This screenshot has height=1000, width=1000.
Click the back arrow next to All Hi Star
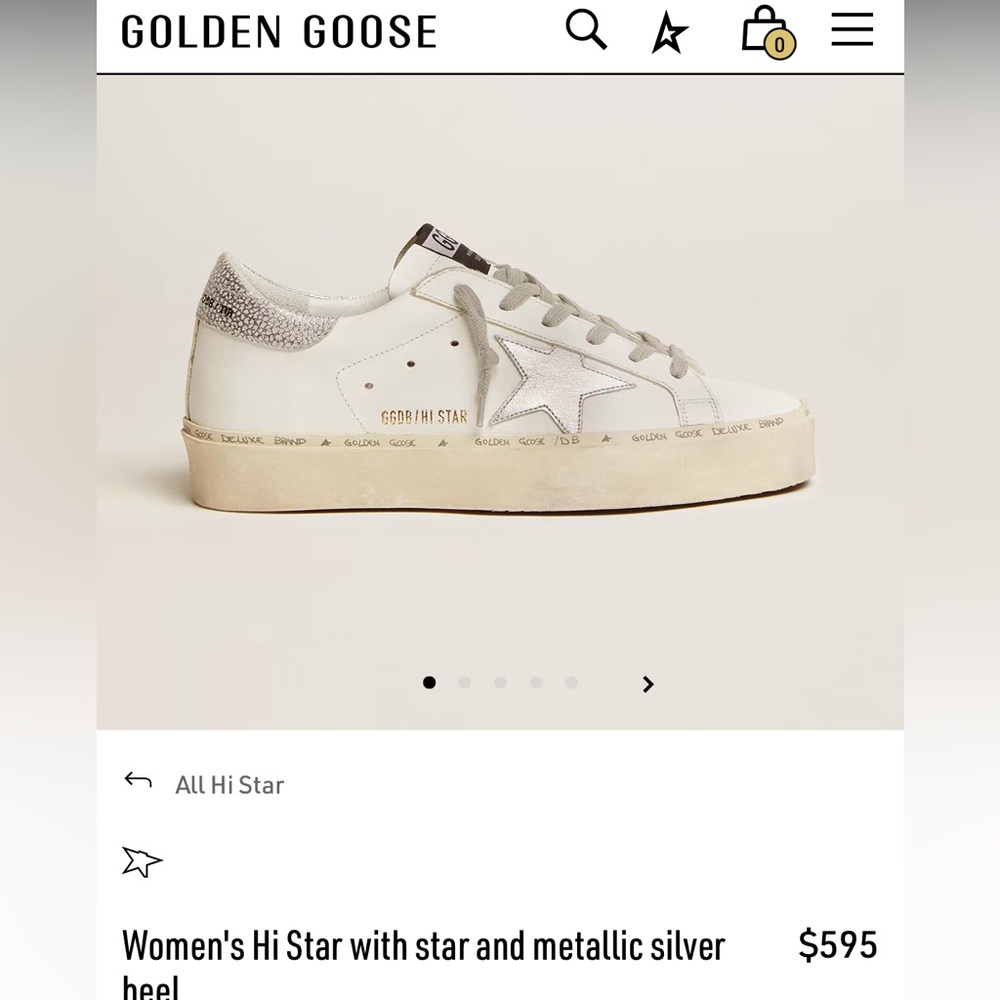click(x=136, y=779)
